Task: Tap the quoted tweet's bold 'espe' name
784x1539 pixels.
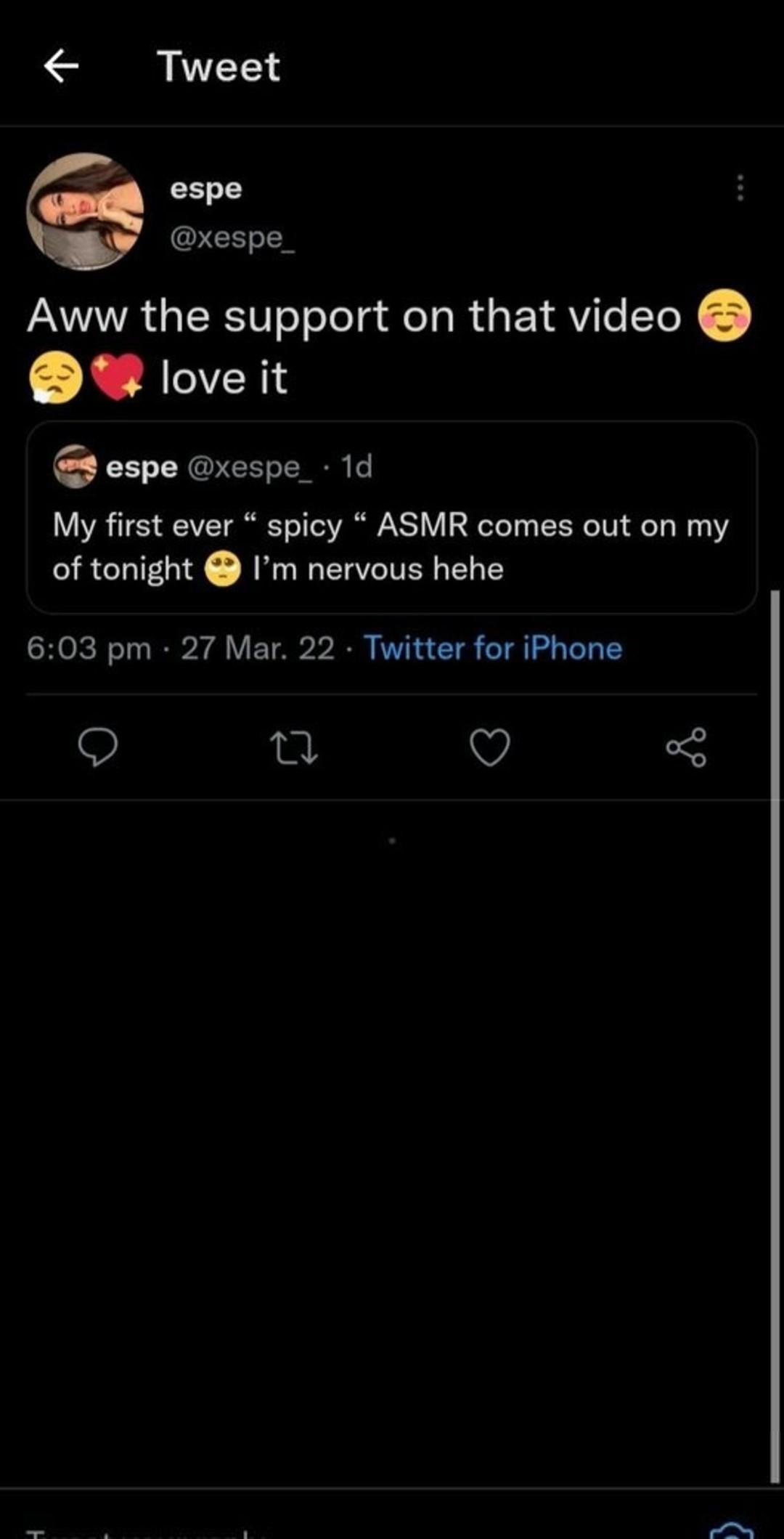Action: coord(142,467)
